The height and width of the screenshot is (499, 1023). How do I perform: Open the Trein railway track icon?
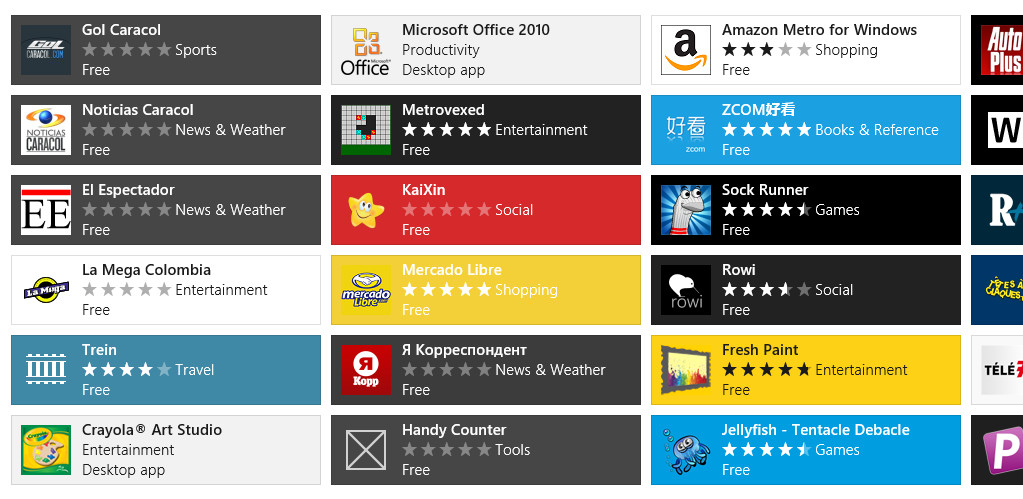46,370
